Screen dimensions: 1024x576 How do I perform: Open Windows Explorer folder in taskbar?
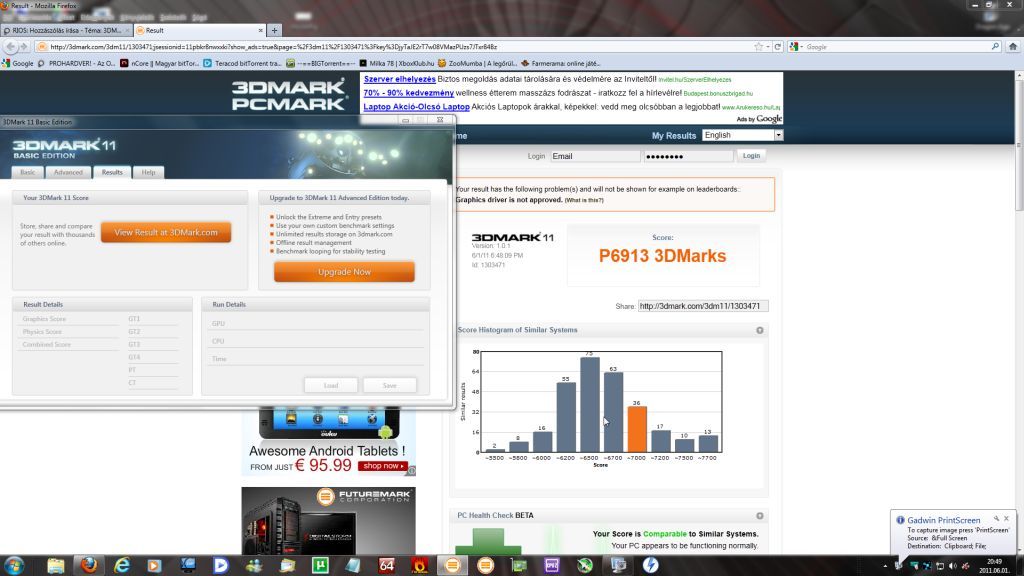point(56,565)
